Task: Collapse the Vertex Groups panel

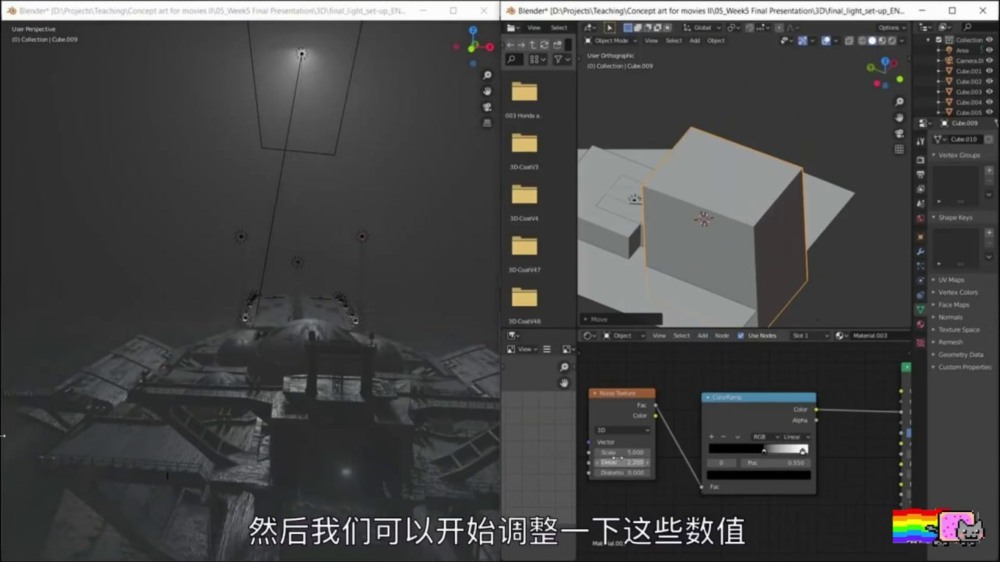Action: click(958, 155)
